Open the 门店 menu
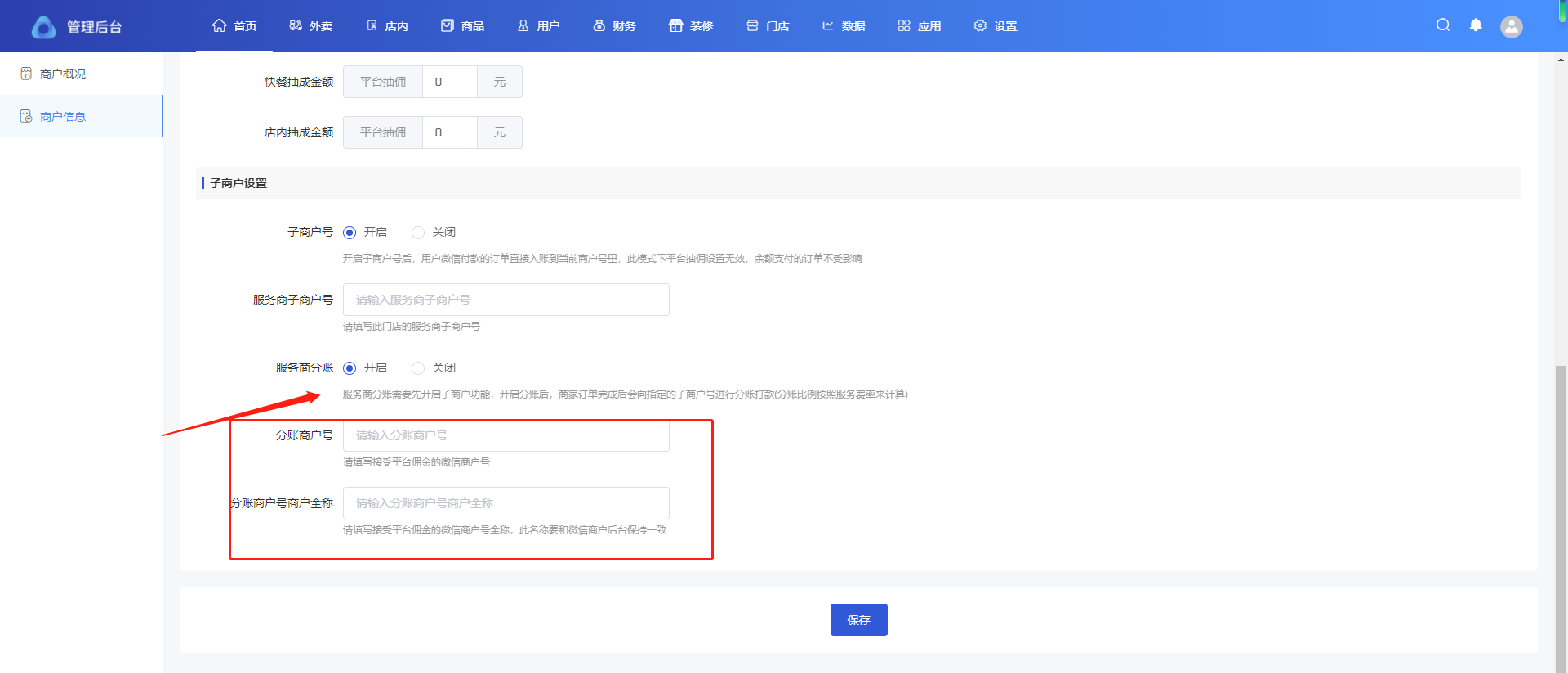 click(x=768, y=26)
